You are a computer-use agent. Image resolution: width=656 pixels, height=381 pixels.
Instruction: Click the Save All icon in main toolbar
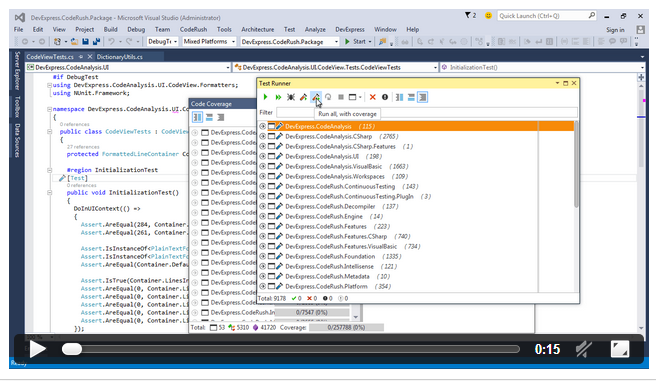click(96, 41)
